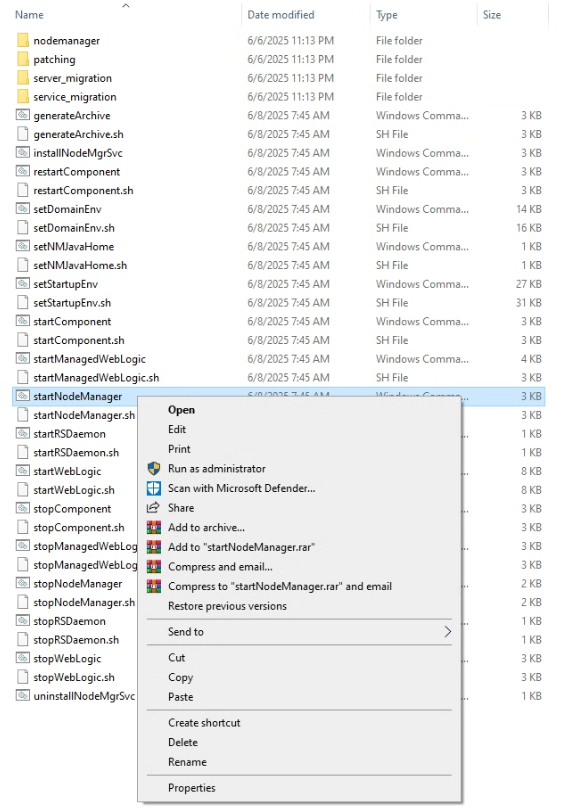This screenshot has height=808, width=564.
Task: Select the stopComponent.sh file name
Action: point(79,528)
